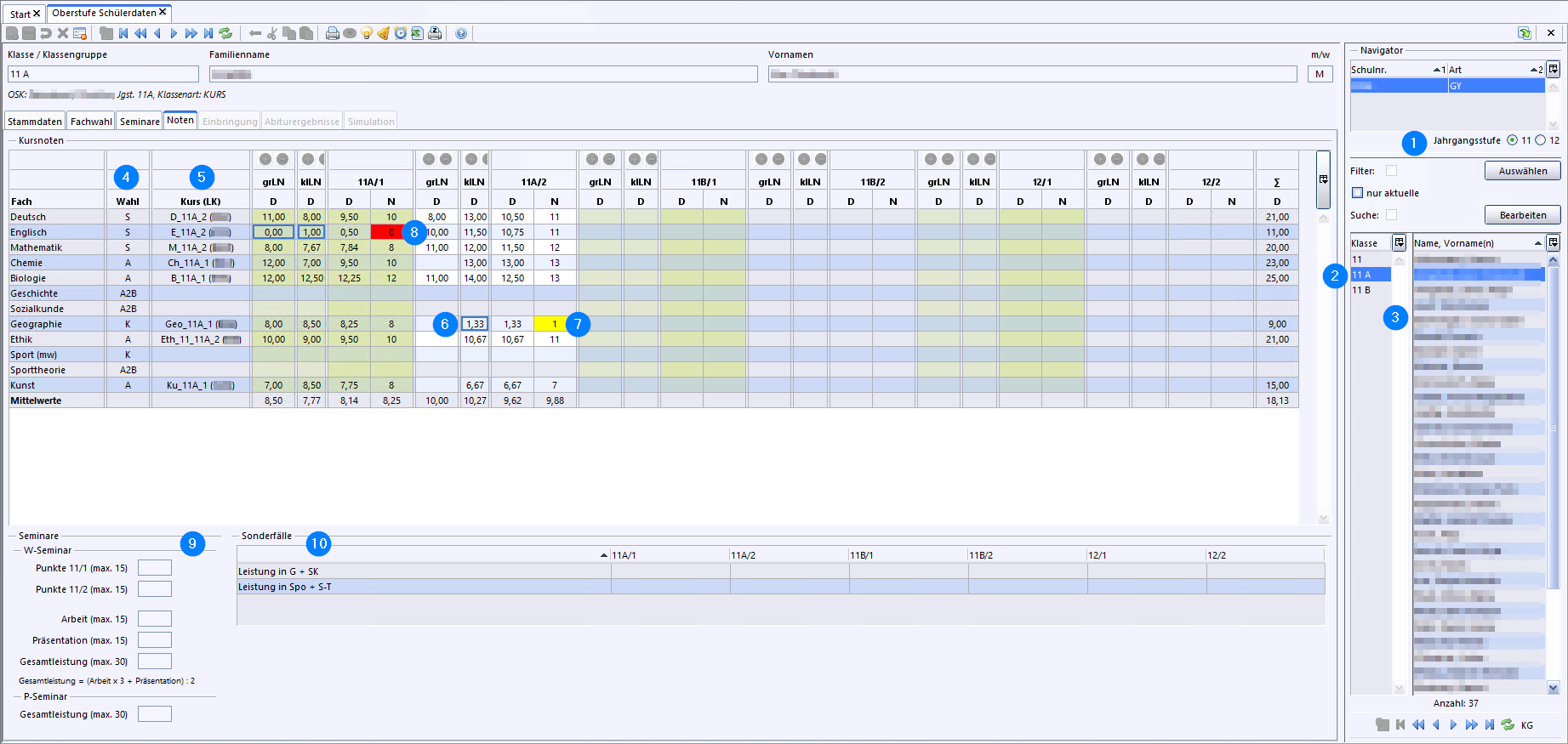Tick the Suche checkbox in the Navigator
The image size is (1568, 744).
1391,215
